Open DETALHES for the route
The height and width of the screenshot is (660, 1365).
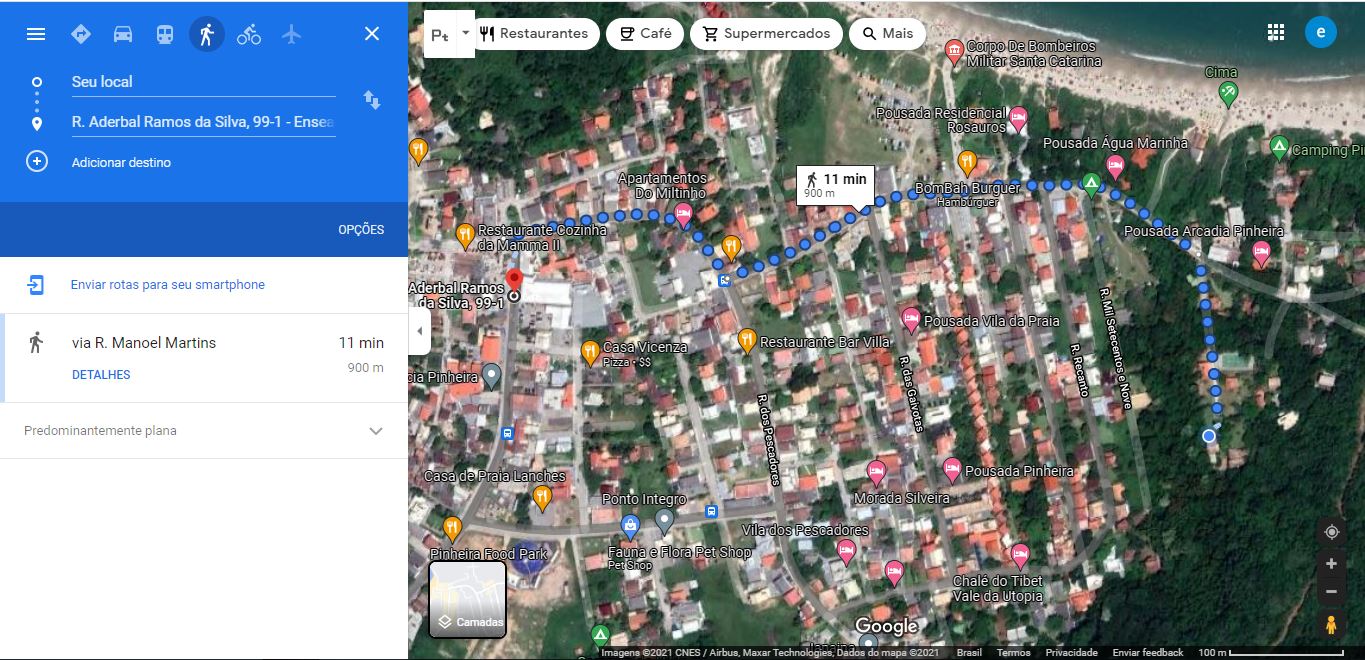pos(101,375)
